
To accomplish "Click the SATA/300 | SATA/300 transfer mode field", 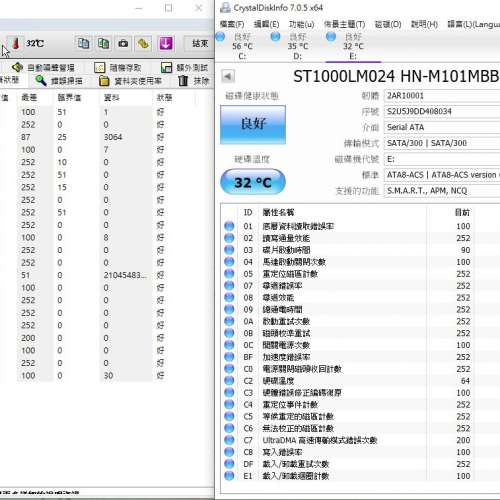I will 442,143.
